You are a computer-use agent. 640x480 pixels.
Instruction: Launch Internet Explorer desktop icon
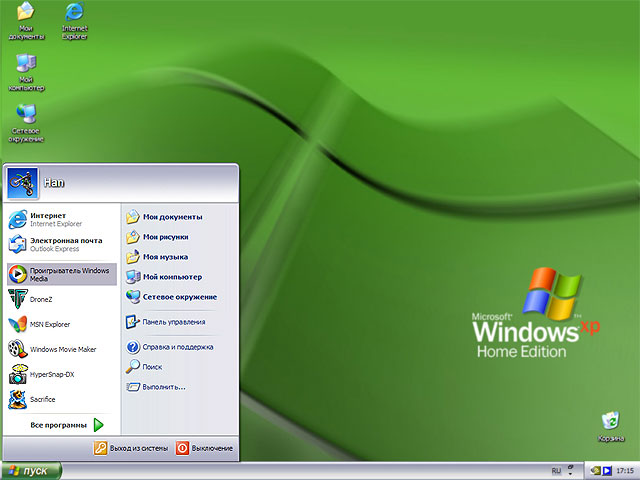[x=74, y=14]
